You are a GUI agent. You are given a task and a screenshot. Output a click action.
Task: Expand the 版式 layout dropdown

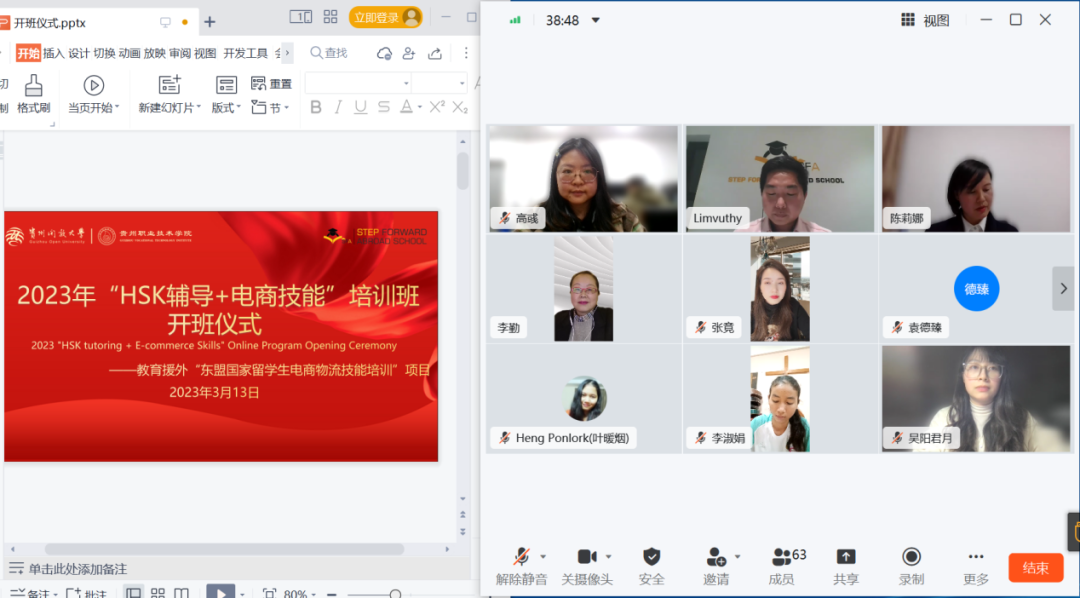[226, 108]
